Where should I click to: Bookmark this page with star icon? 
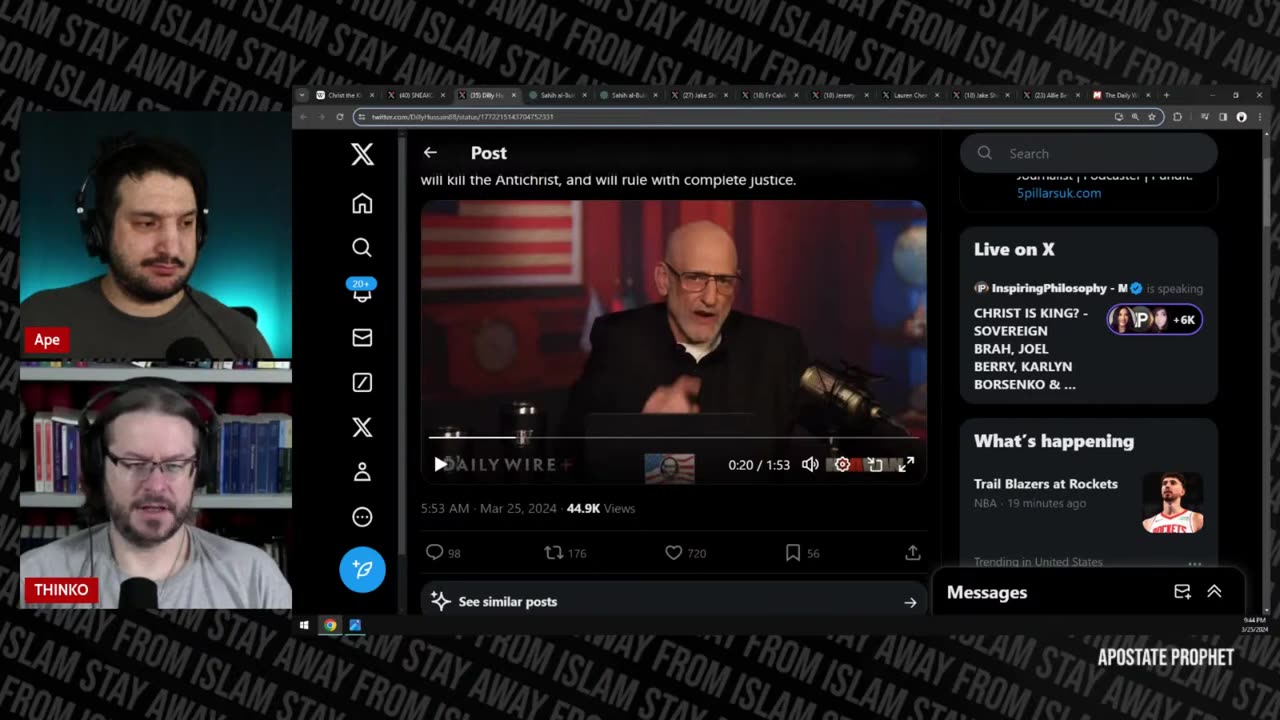pos(1151,117)
